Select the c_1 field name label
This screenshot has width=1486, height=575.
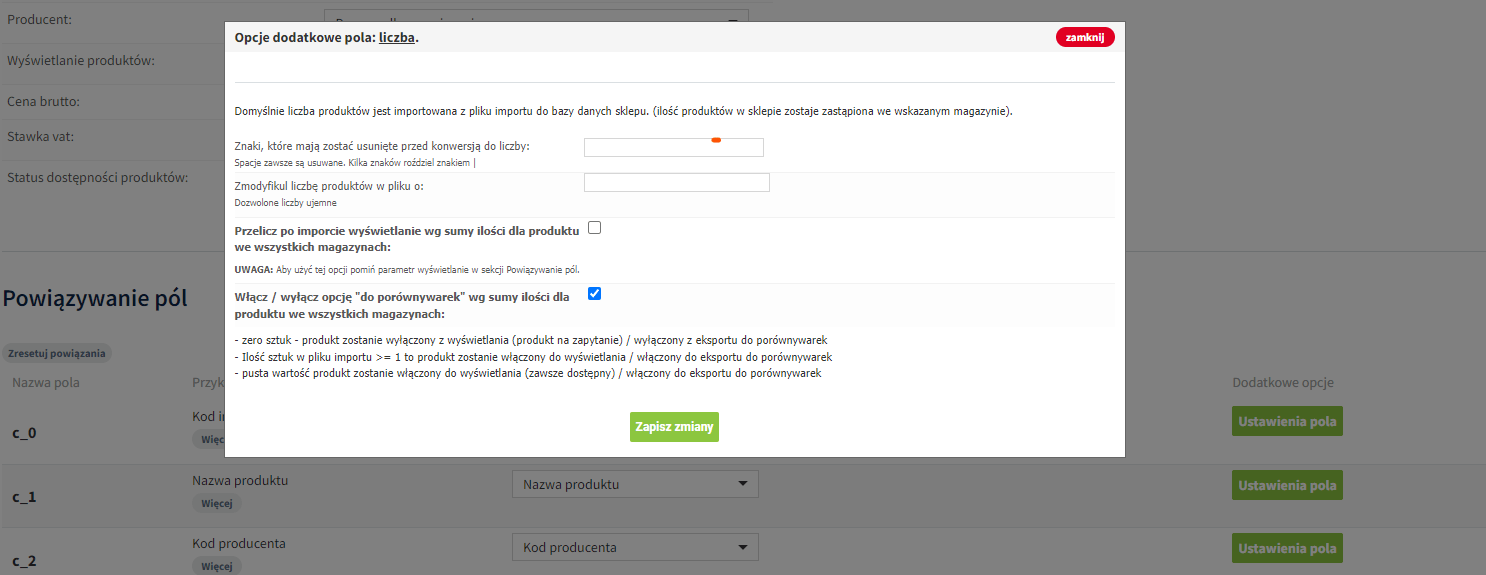pos(25,497)
